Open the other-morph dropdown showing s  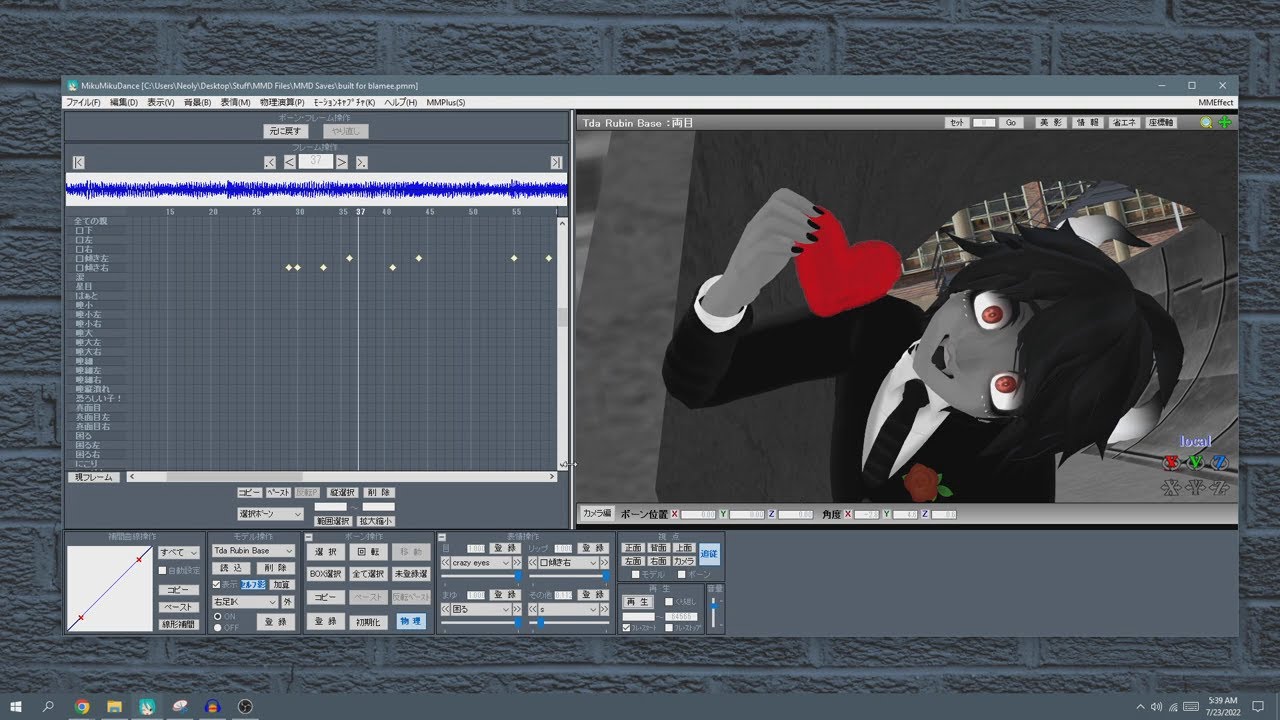[x=568, y=609]
